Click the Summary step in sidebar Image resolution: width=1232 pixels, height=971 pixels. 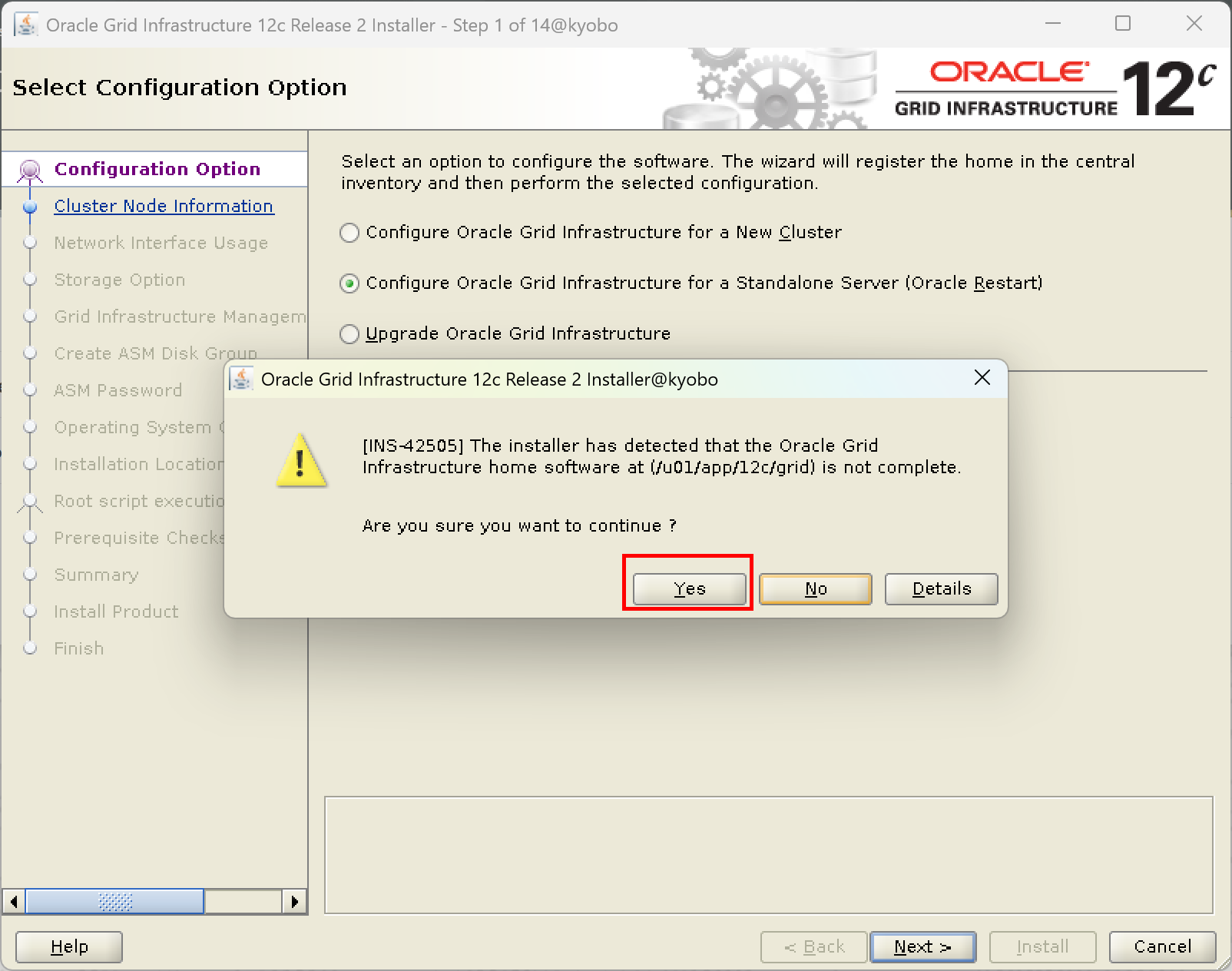click(96, 575)
